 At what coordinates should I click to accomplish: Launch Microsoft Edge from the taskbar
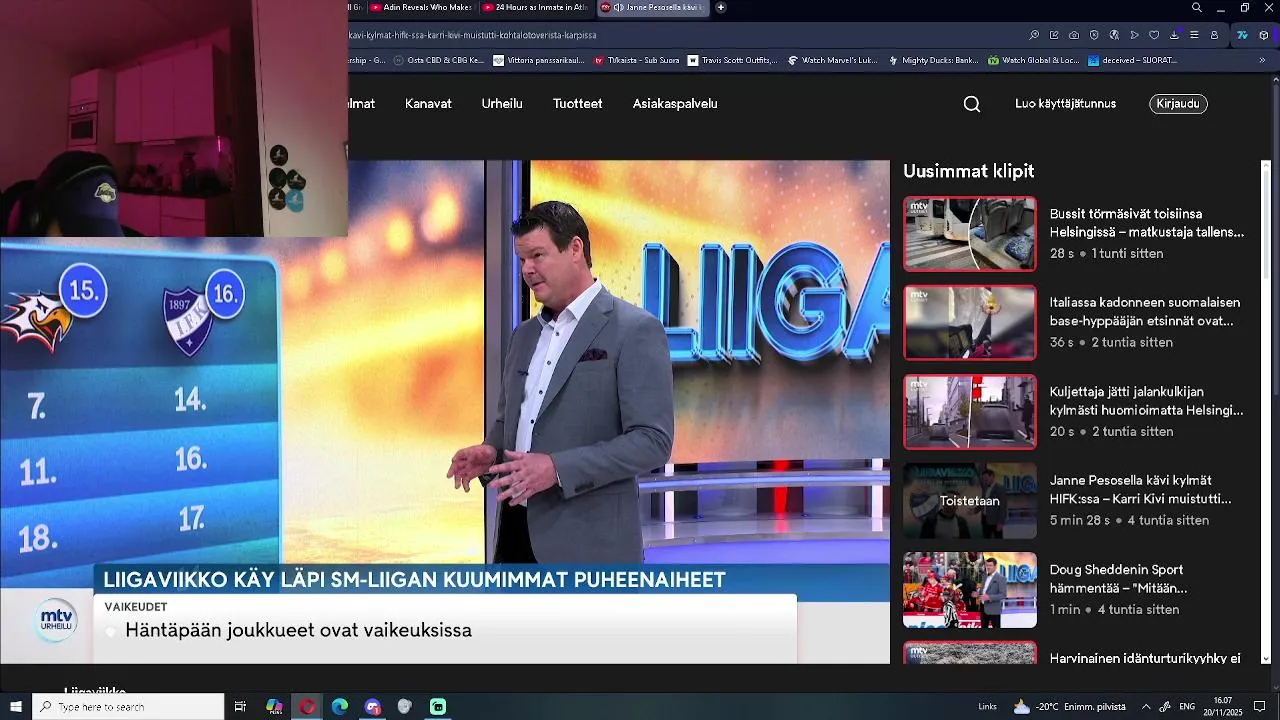tap(340, 706)
